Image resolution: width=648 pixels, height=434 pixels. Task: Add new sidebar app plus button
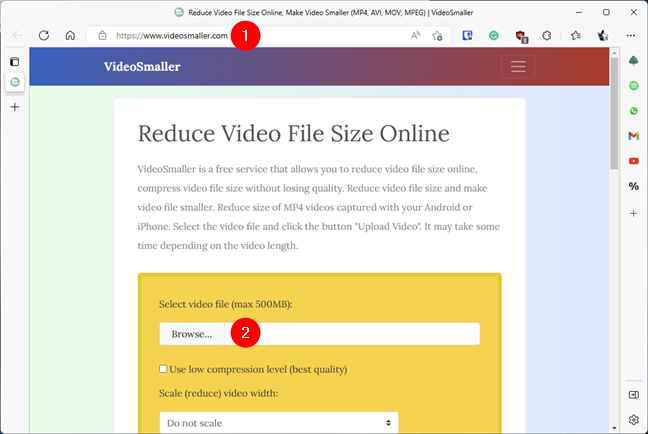[x=634, y=213]
